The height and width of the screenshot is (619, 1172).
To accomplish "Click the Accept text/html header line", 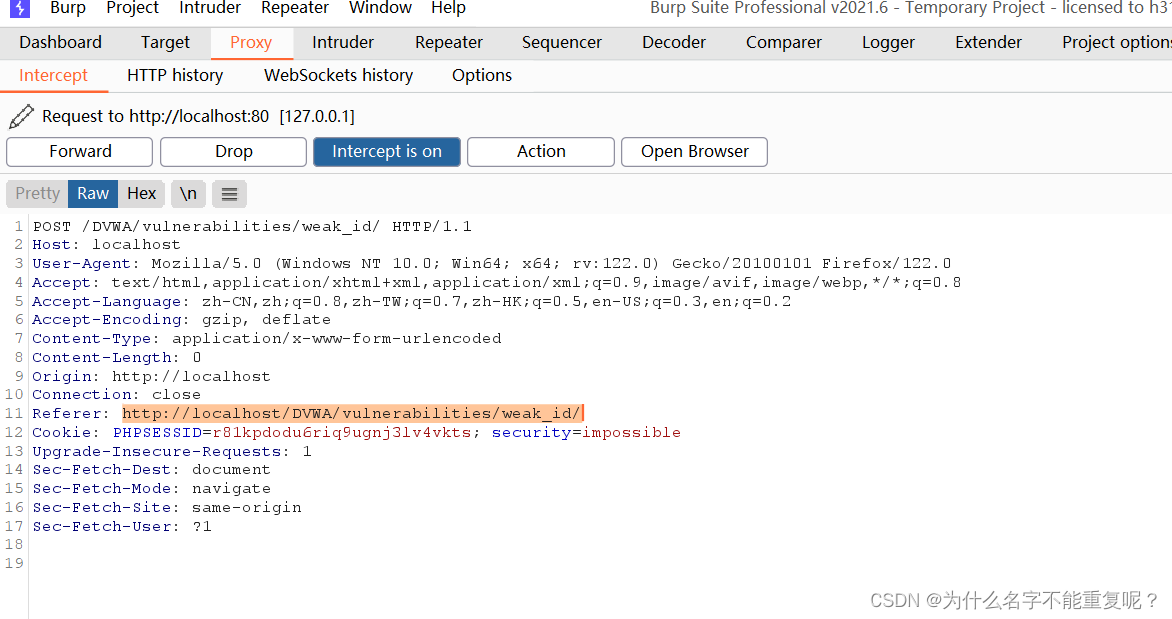I will [496, 283].
